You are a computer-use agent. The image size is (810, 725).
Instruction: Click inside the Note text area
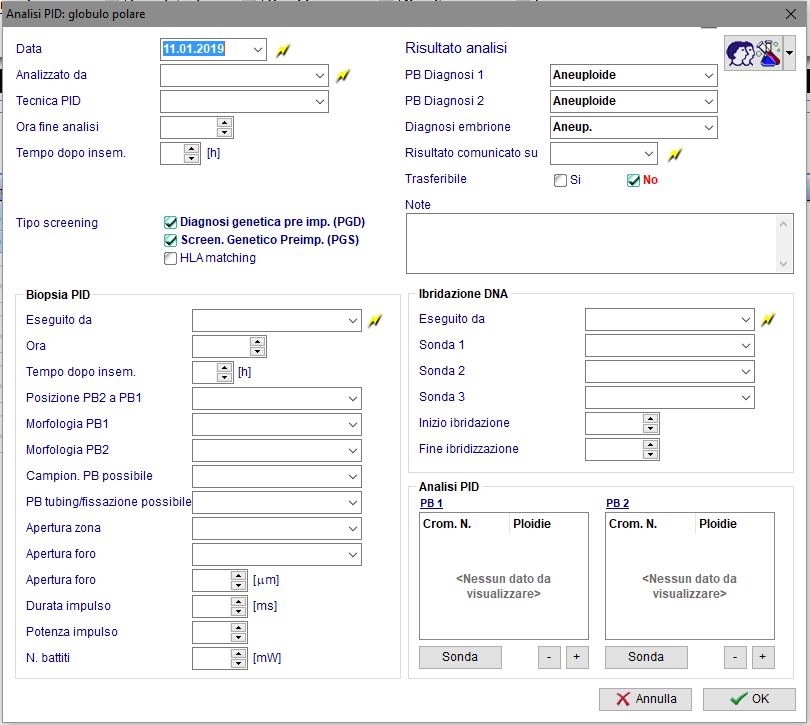pos(592,243)
